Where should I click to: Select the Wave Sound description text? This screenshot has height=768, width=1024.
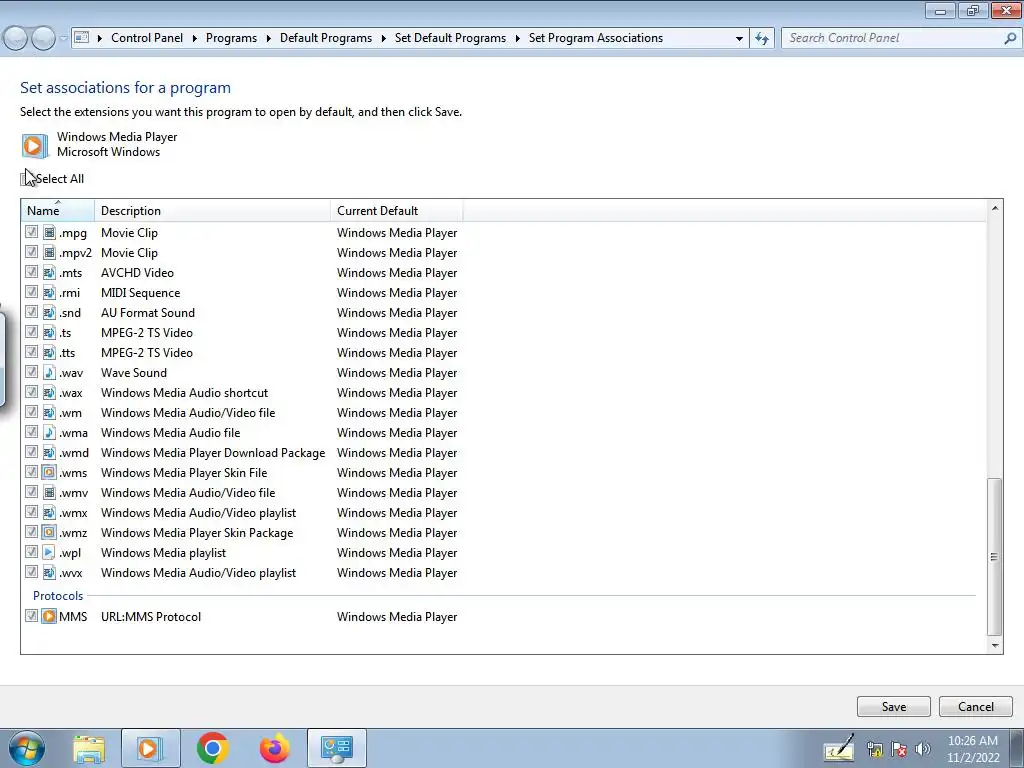tap(134, 373)
